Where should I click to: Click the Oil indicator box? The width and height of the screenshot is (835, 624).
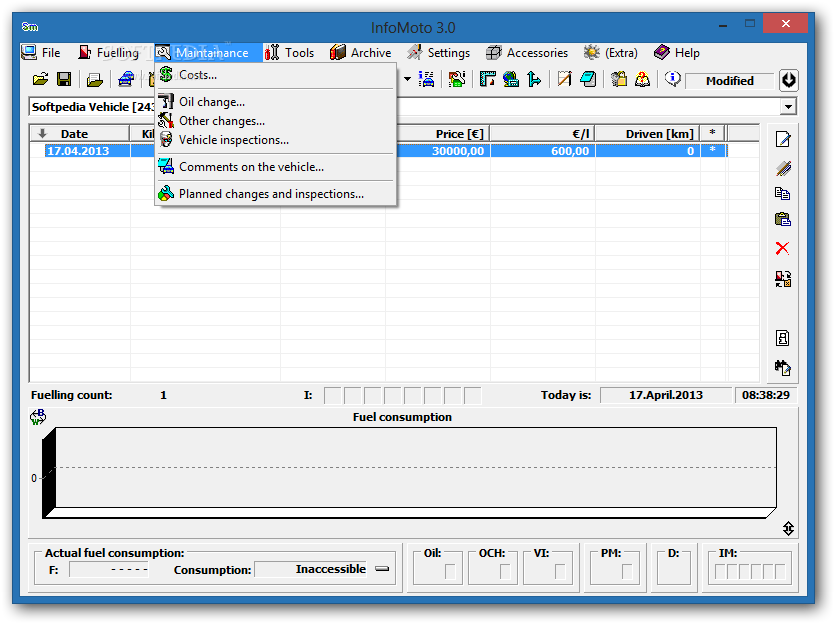point(450,571)
